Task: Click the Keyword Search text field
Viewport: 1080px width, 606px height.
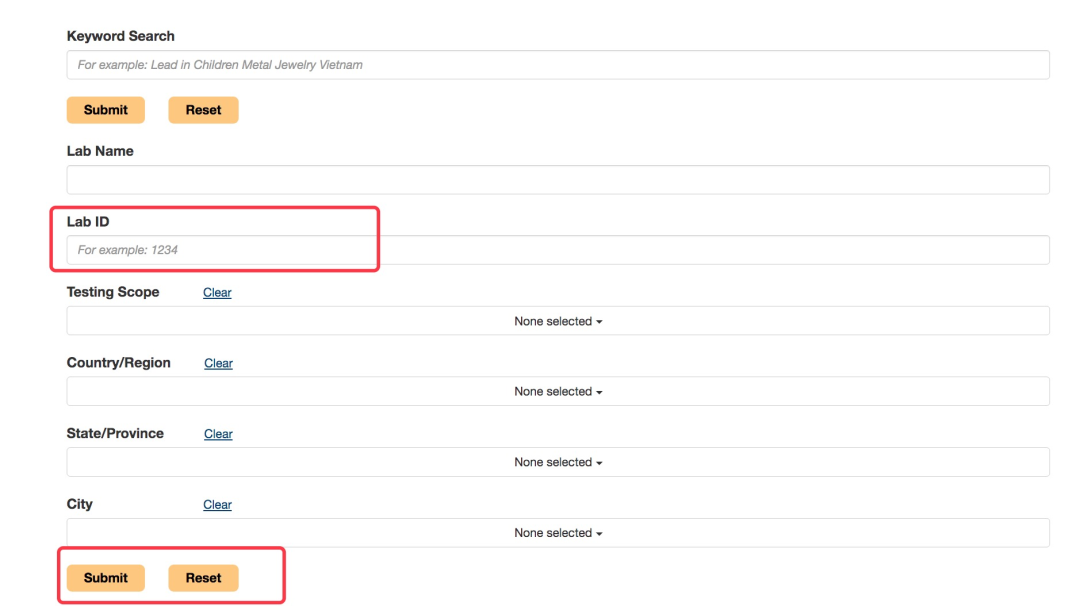Action: [x=557, y=65]
